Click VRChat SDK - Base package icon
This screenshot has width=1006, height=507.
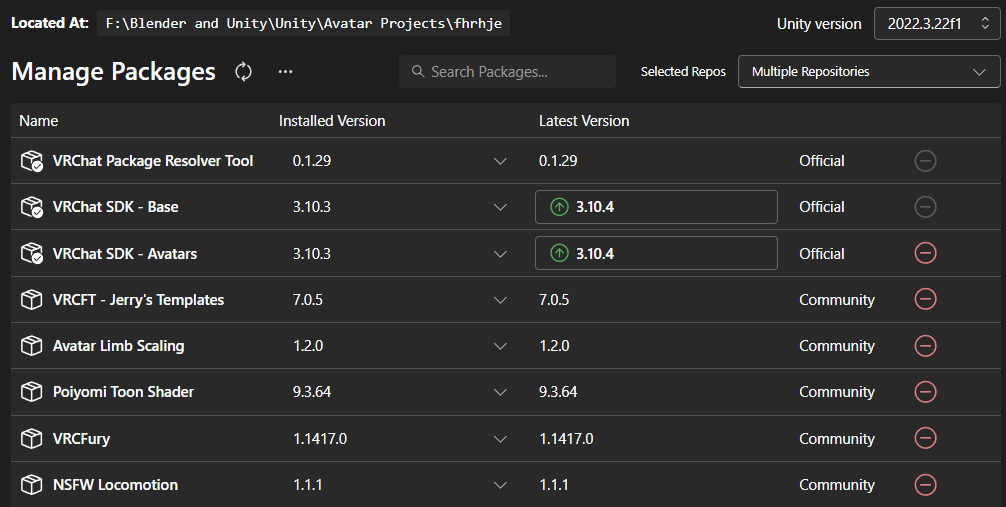coord(31,207)
